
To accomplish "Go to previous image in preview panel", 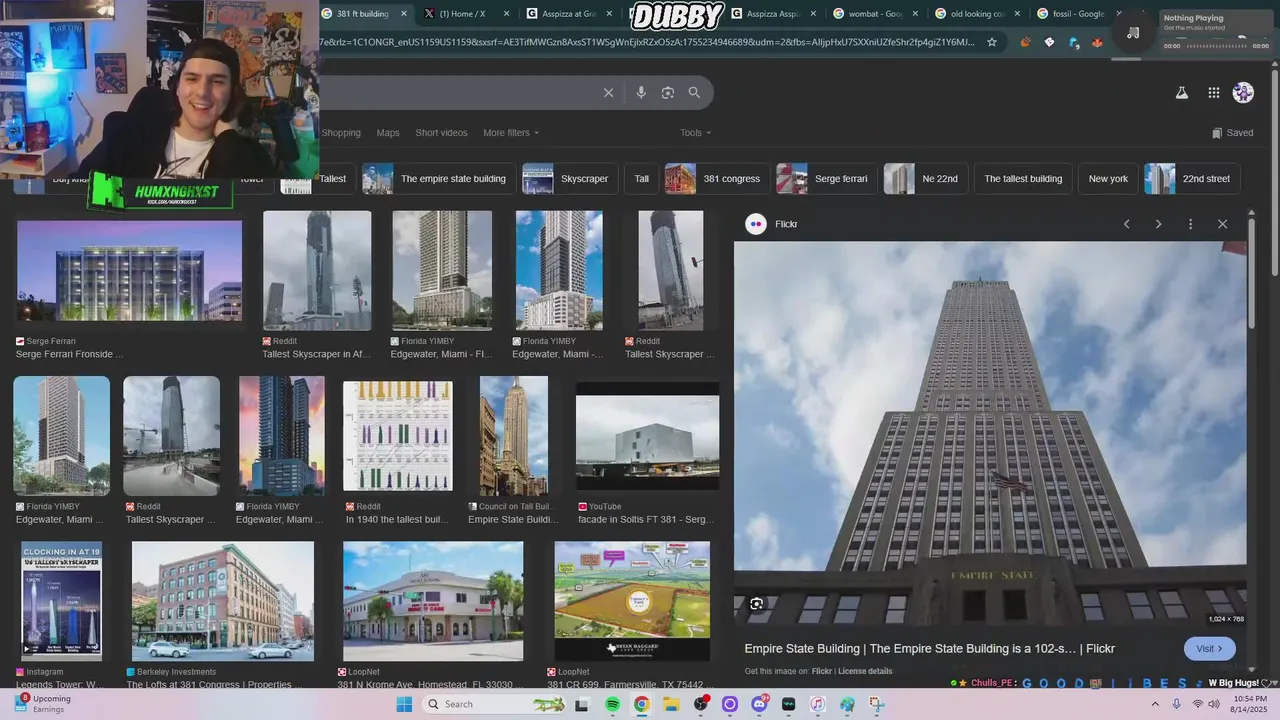I will [1126, 224].
